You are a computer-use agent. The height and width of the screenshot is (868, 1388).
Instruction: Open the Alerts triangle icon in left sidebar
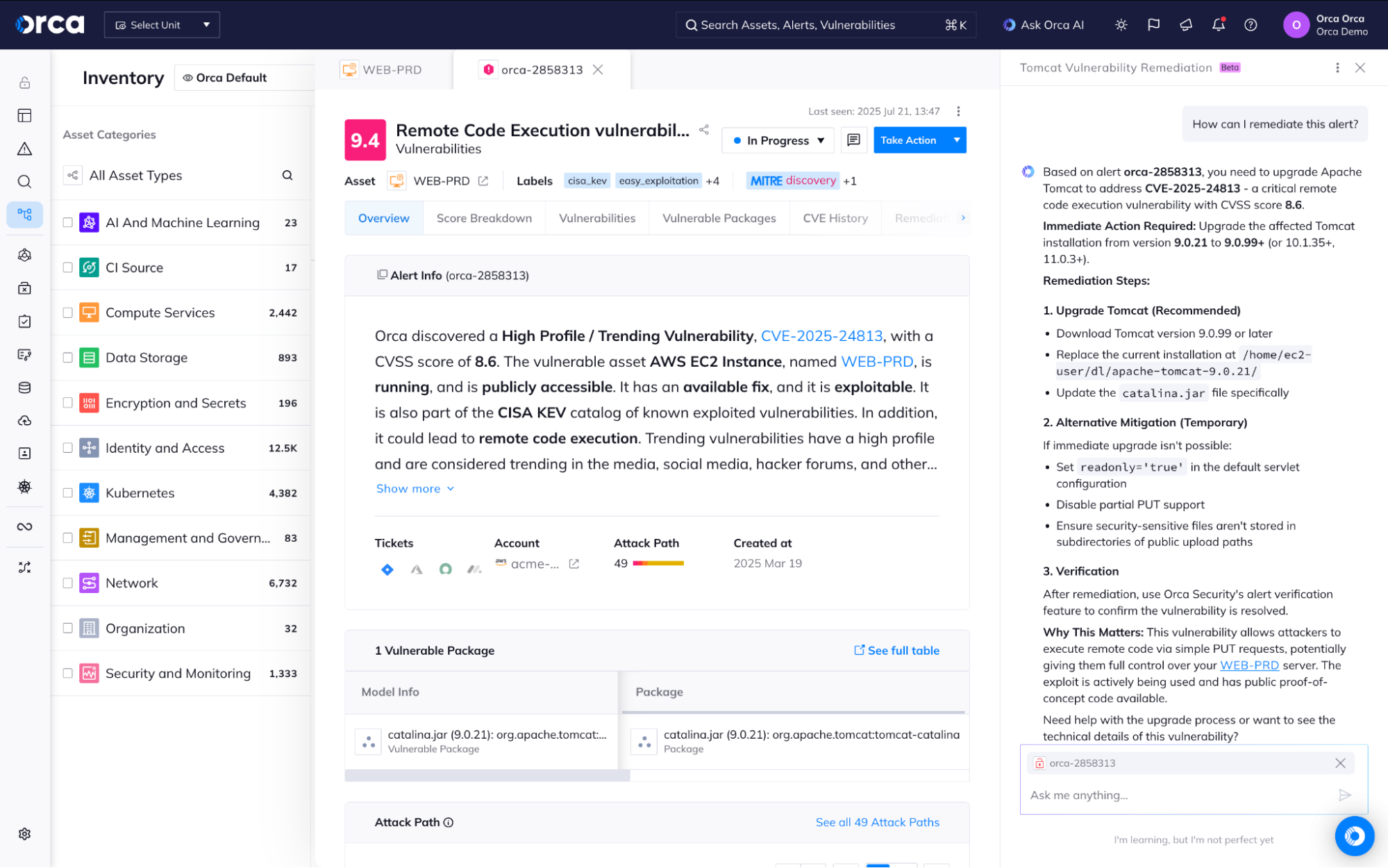(24, 149)
